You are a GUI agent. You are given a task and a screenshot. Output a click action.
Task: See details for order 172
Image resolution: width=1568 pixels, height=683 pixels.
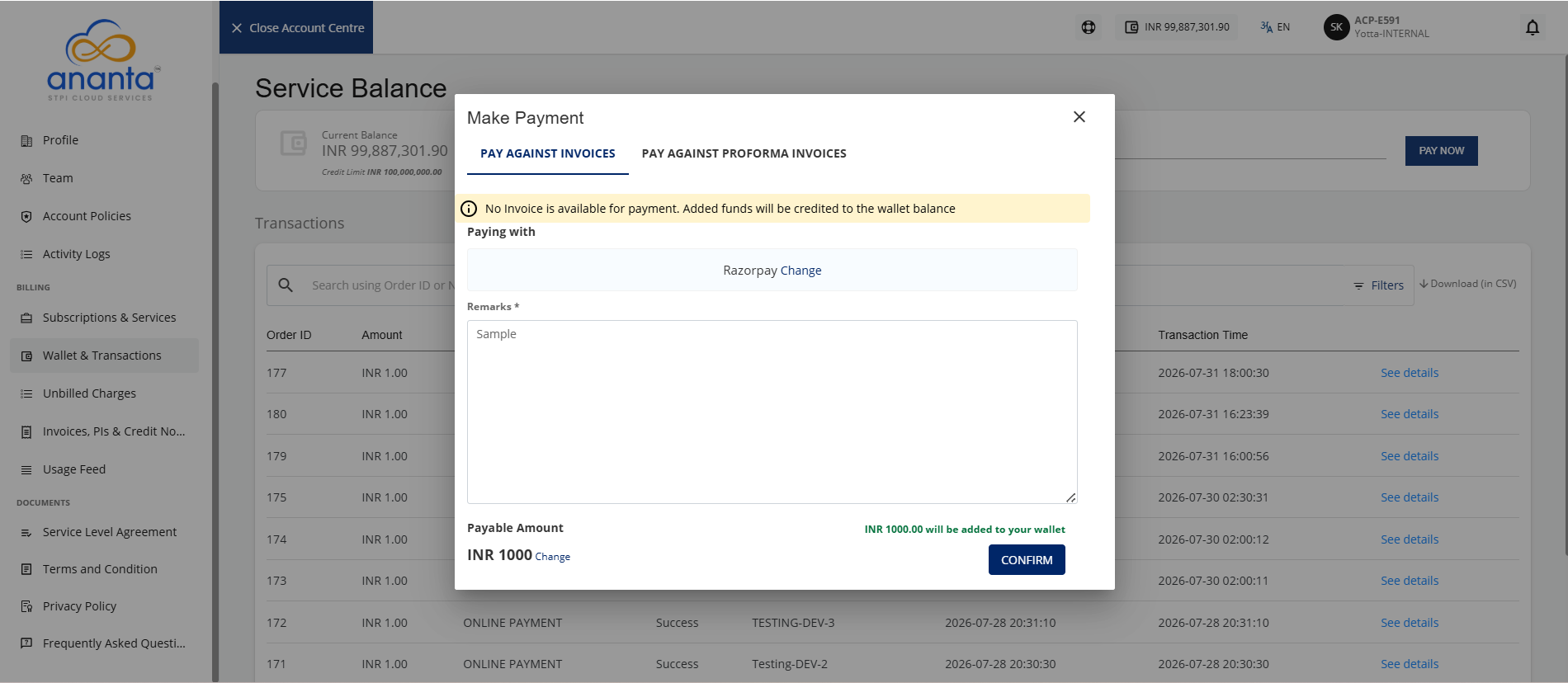coord(1410,623)
